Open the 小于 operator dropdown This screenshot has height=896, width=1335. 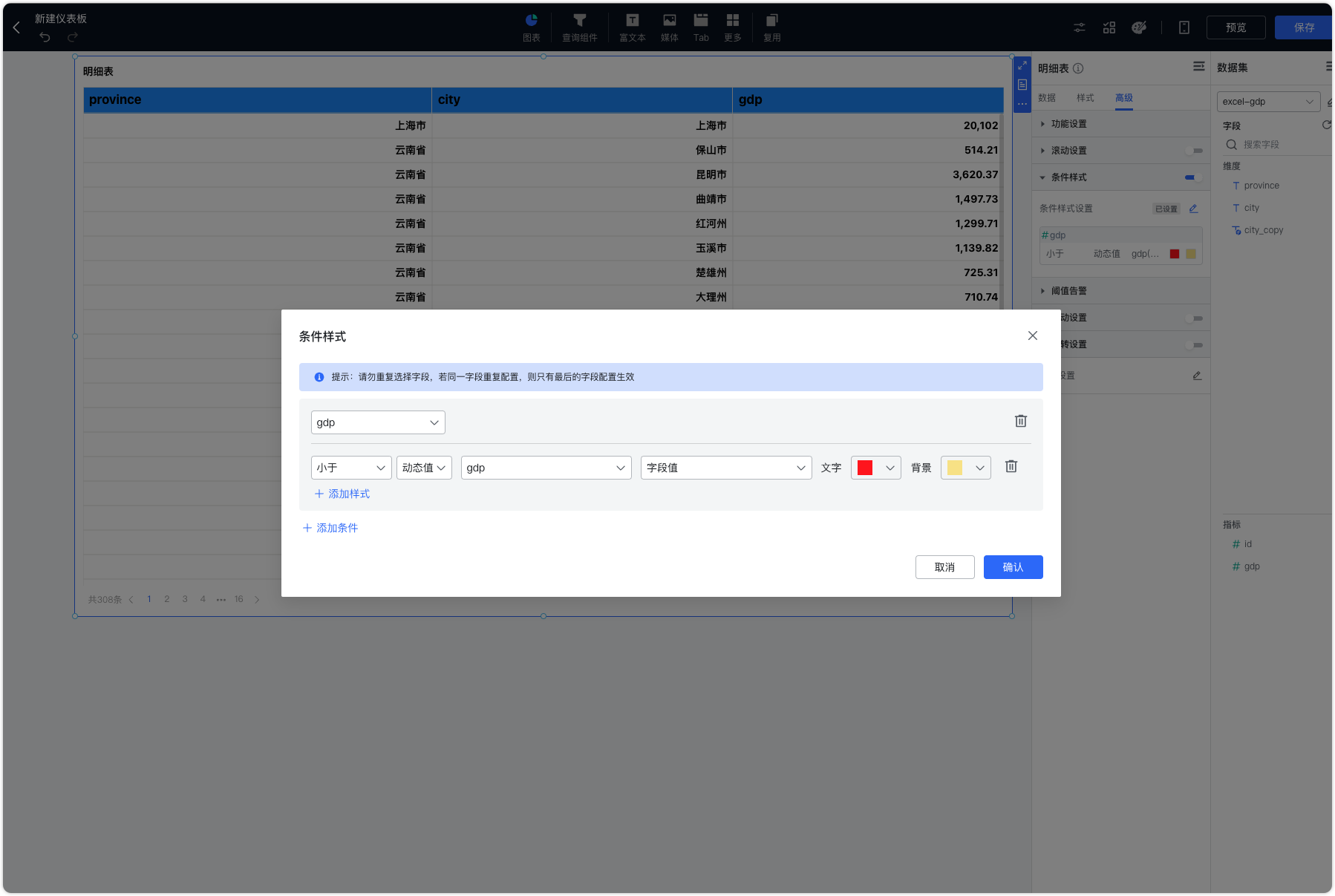click(351, 468)
